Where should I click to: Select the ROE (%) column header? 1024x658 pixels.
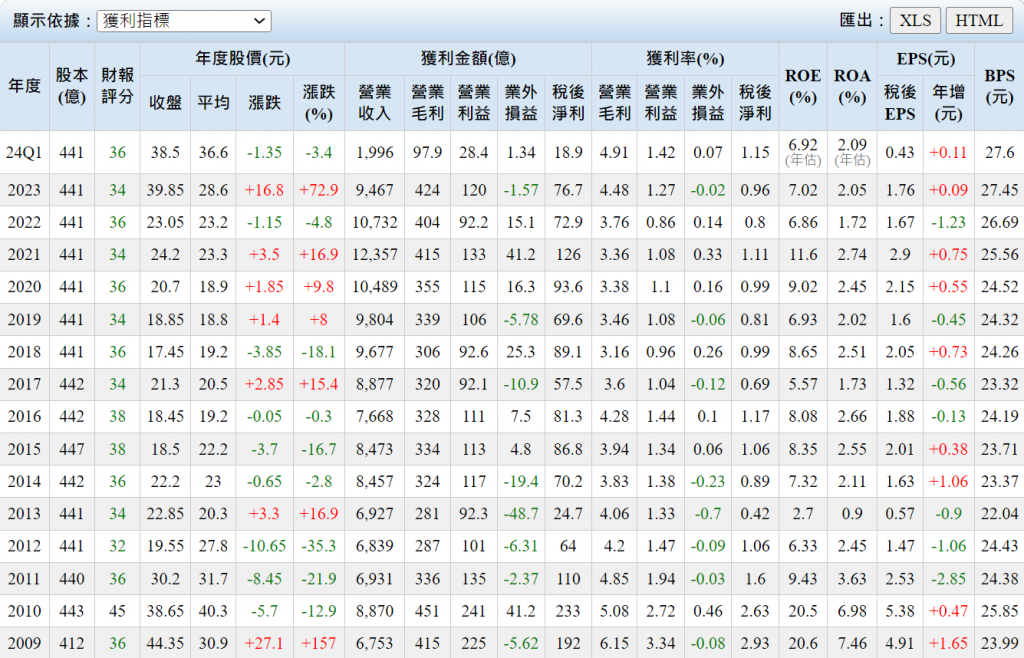[x=803, y=86]
